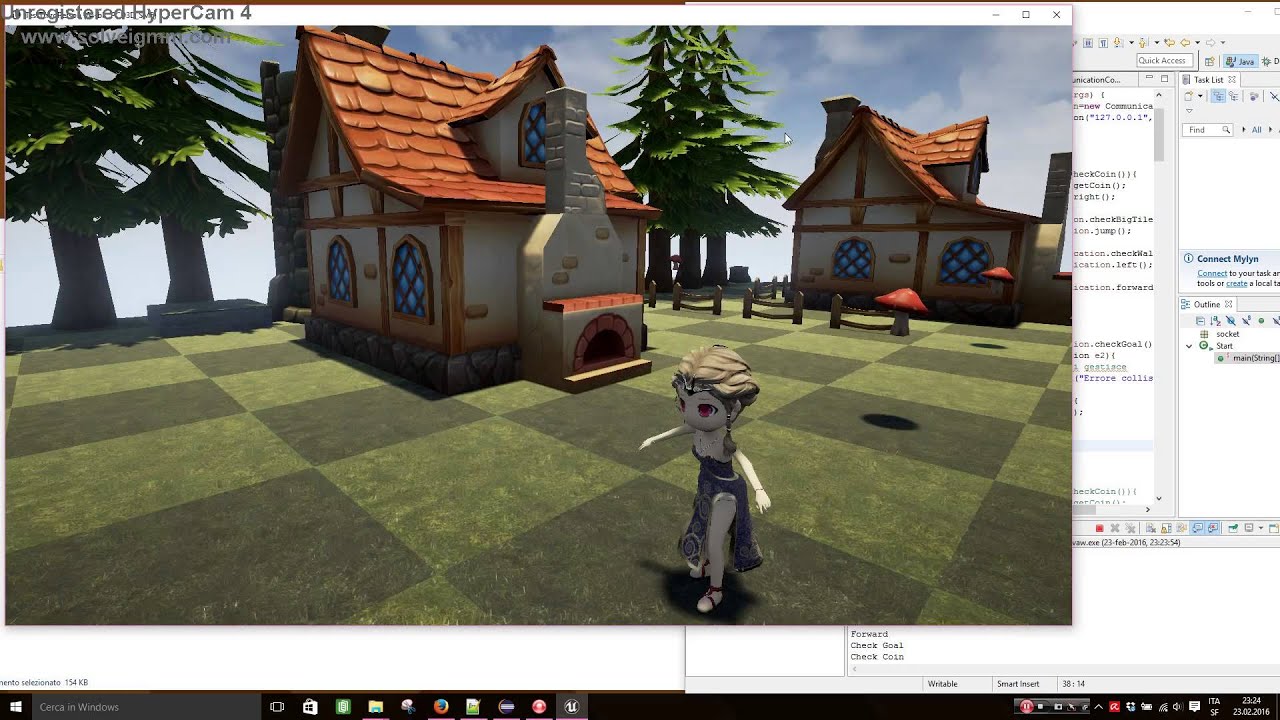Click New Task icon in Task List
The height and width of the screenshot is (720, 1280).
(1188, 96)
